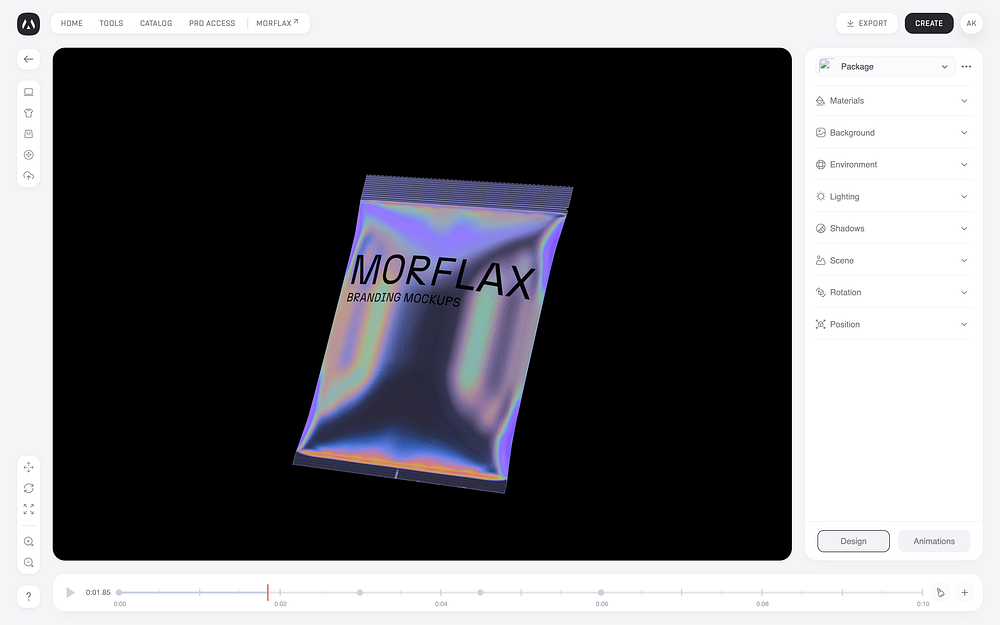Open the three-dot more options menu
This screenshot has width=1000, height=625.
click(966, 67)
